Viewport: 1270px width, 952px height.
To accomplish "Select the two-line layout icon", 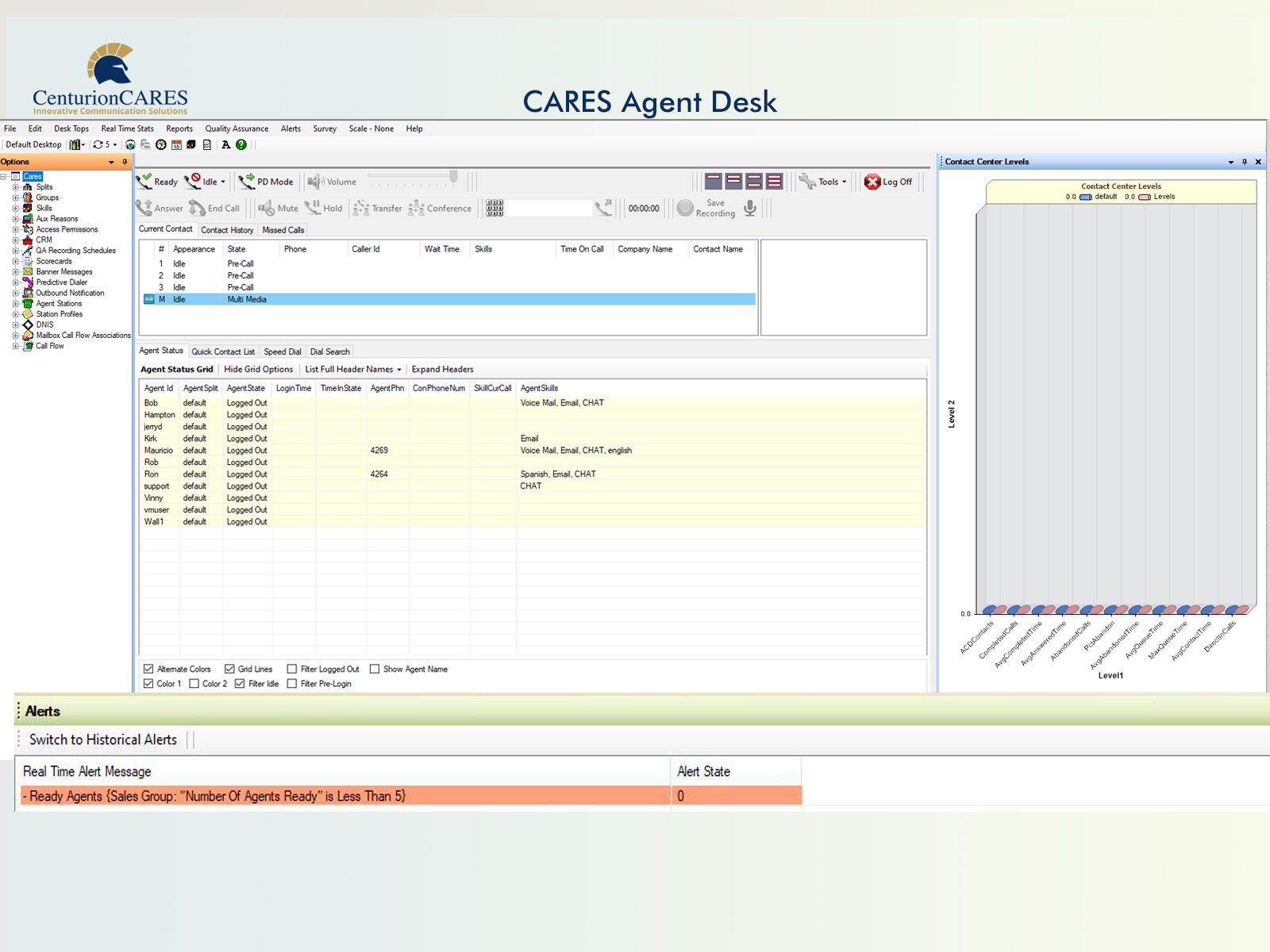I will pos(734,182).
